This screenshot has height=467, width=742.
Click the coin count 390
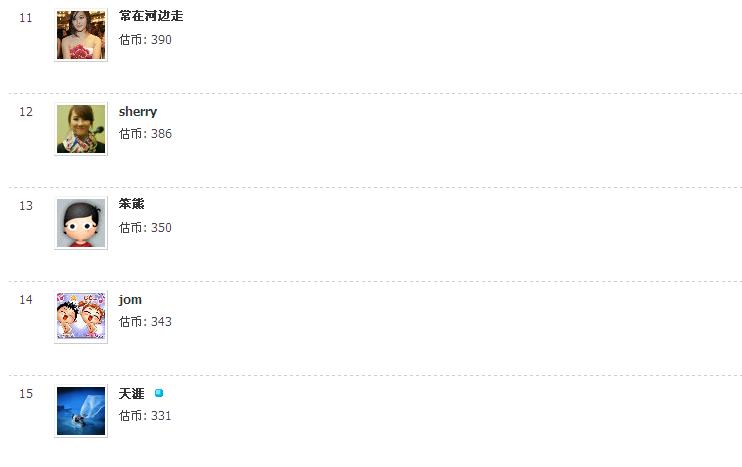[161, 40]
